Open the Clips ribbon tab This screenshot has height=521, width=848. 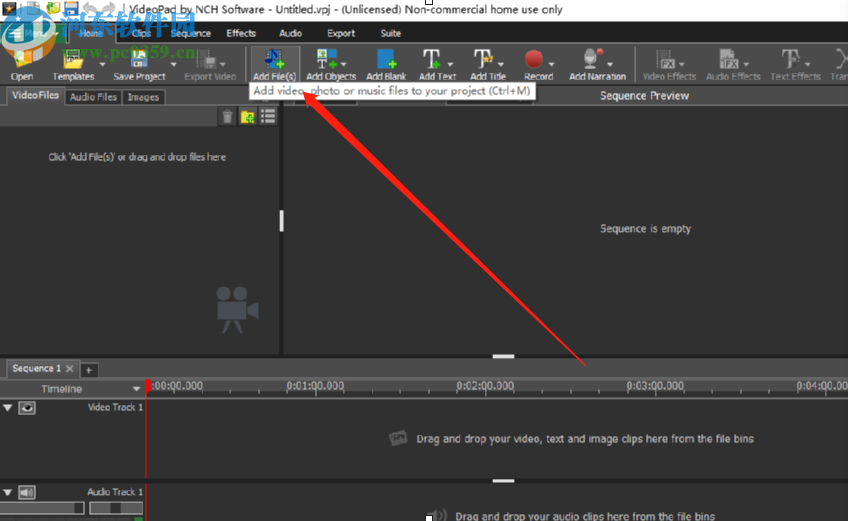[x=141, y=34]
